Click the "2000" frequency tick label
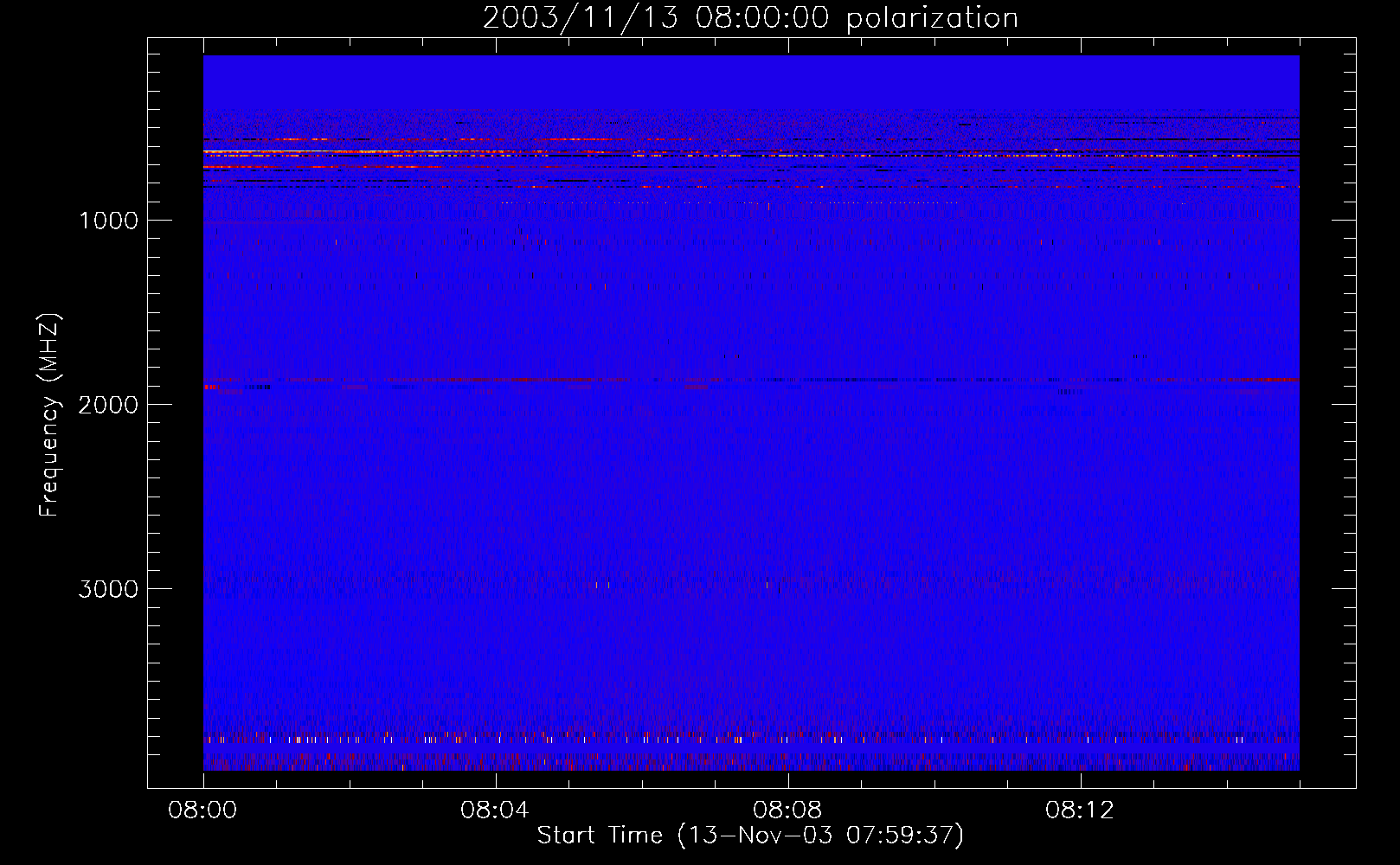The image size is (1400, 865). (108, 405)
